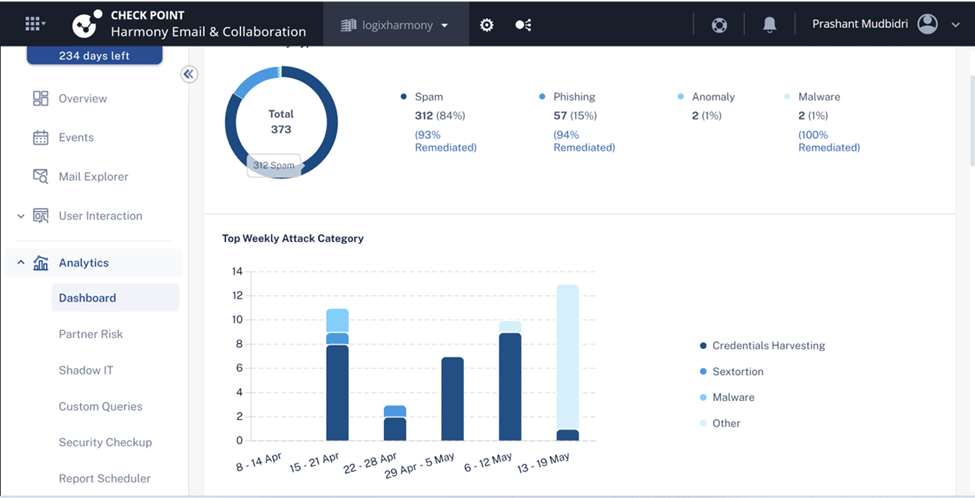Click the Check Point logo icon
The image size is (975, 498).
pos(87,24)
